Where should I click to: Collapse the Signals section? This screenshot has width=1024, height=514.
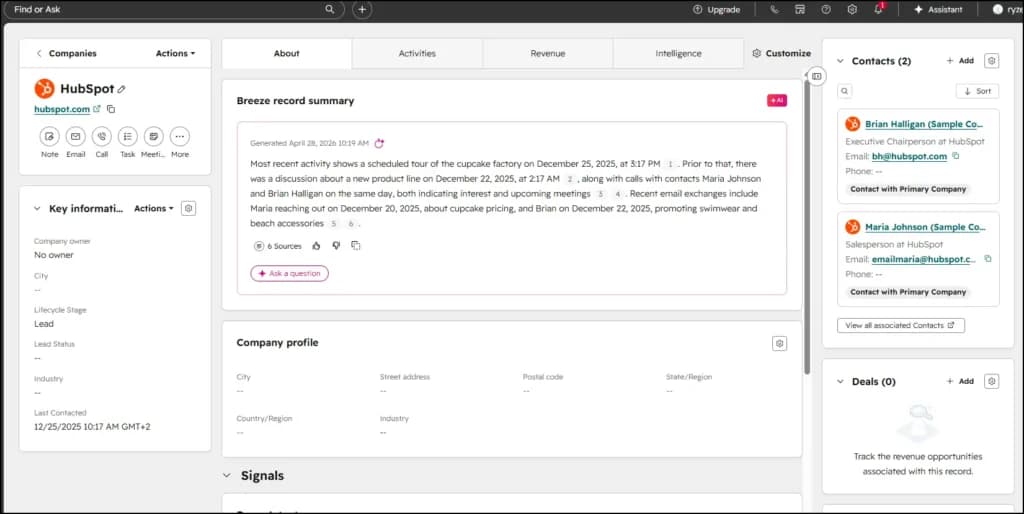[x=227, y=475]
